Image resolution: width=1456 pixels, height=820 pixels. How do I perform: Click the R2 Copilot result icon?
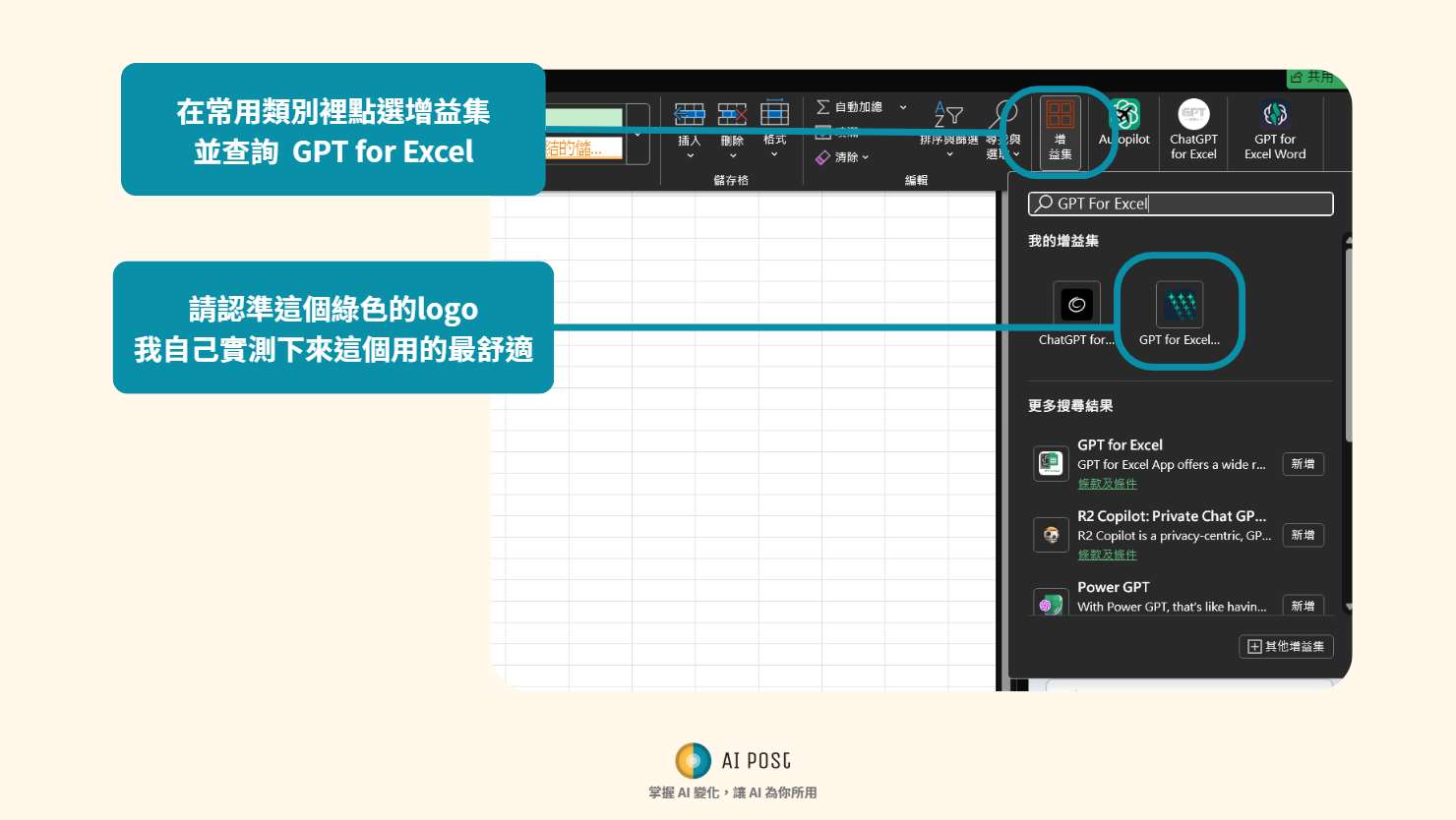coord(1051,535)
